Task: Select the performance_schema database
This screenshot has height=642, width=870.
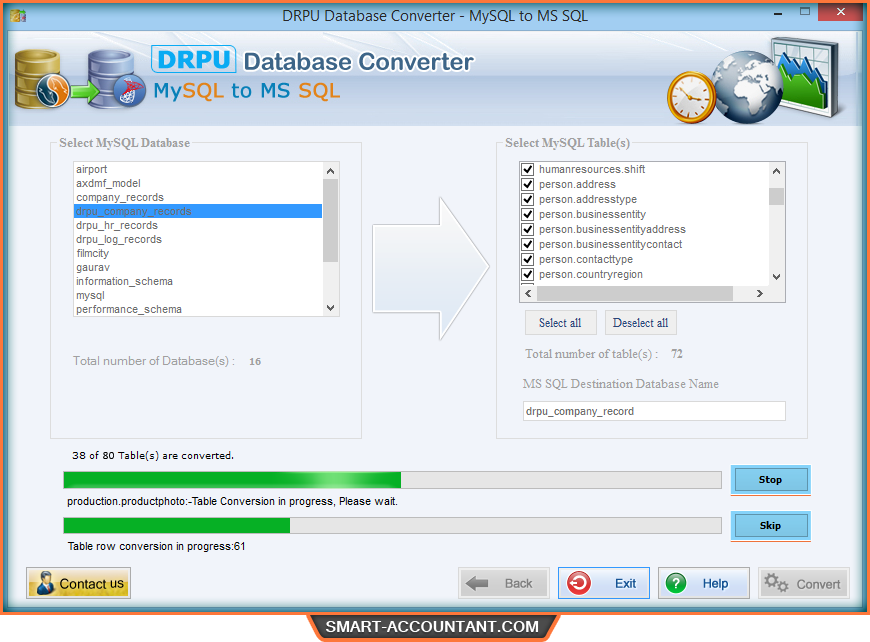Action: (x=198, y=309)
